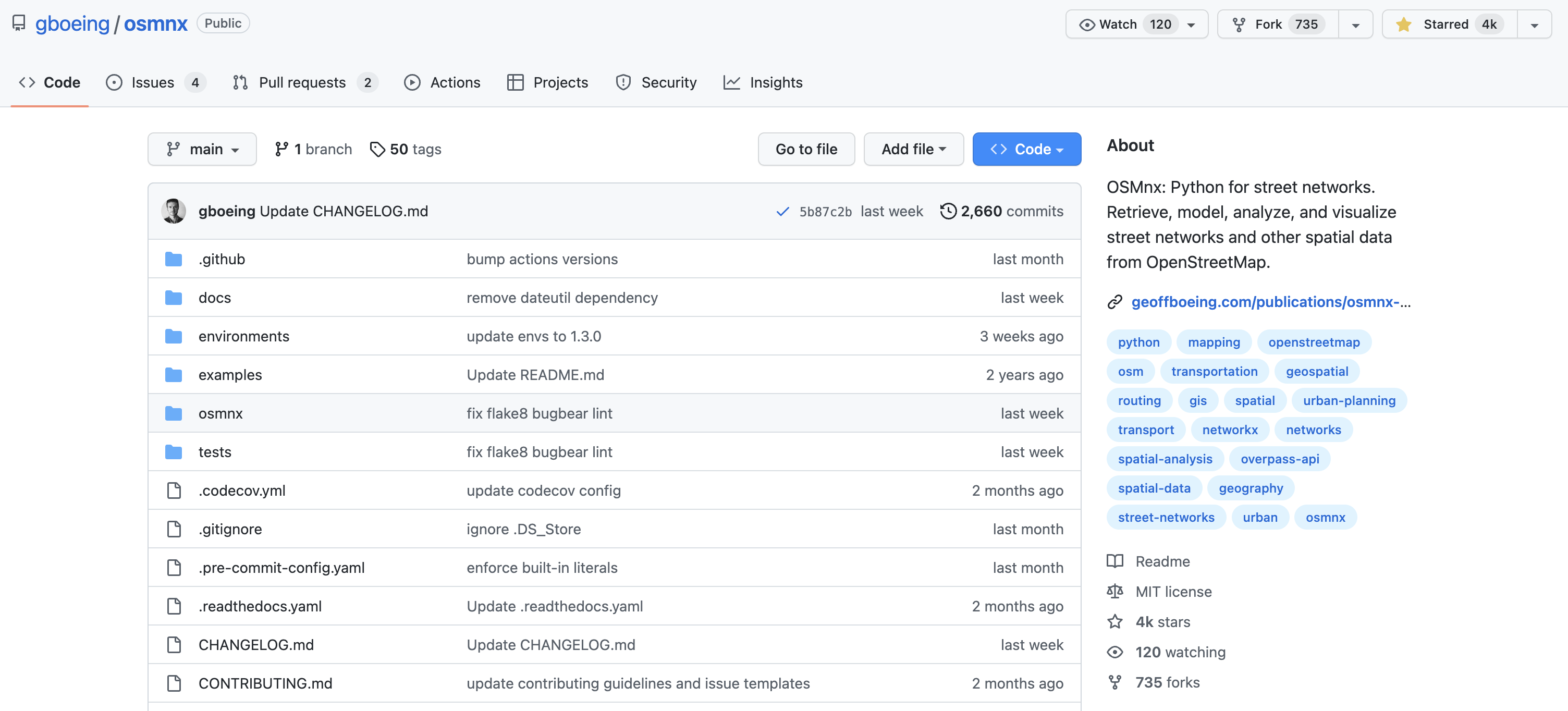Toggle the Starred button
This screenshot has width=1568, height=711.
point(1449,24)
